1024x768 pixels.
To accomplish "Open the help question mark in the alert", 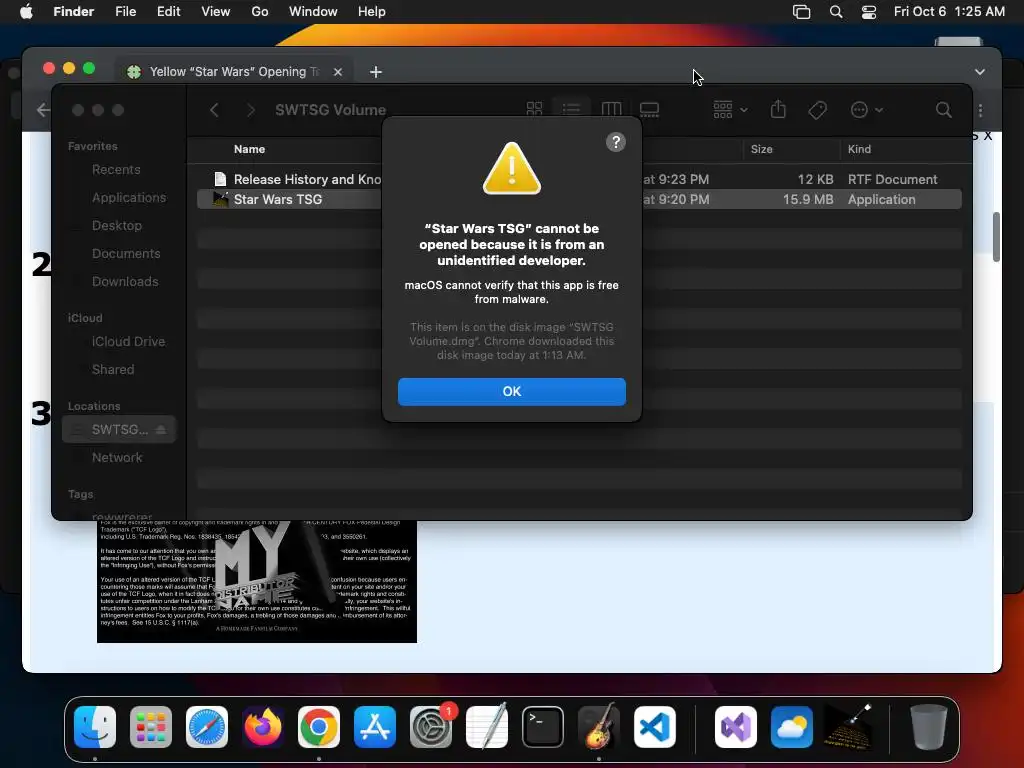I will pyautogui.click(x=615, y=142).
